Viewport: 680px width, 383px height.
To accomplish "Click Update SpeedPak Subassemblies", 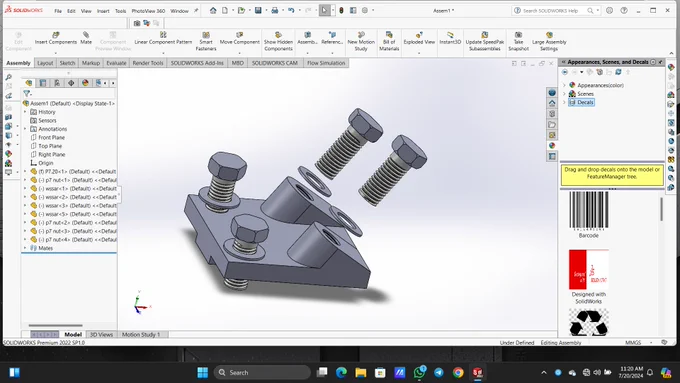I will pos(485,41).
